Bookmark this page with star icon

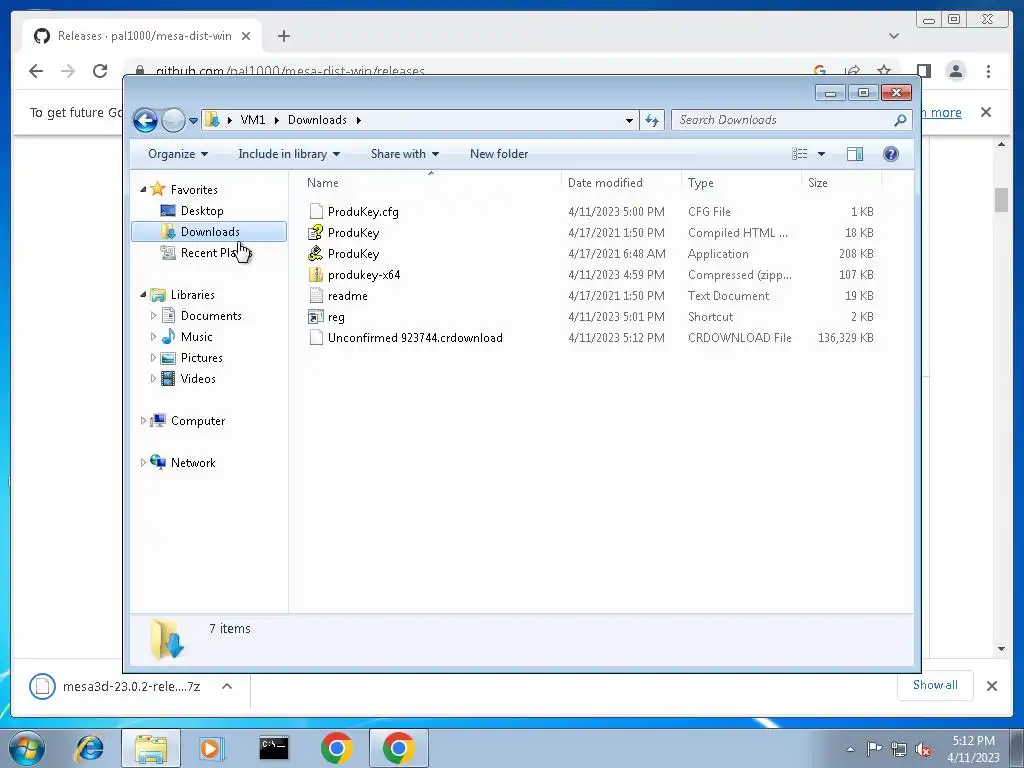[884, 71]
